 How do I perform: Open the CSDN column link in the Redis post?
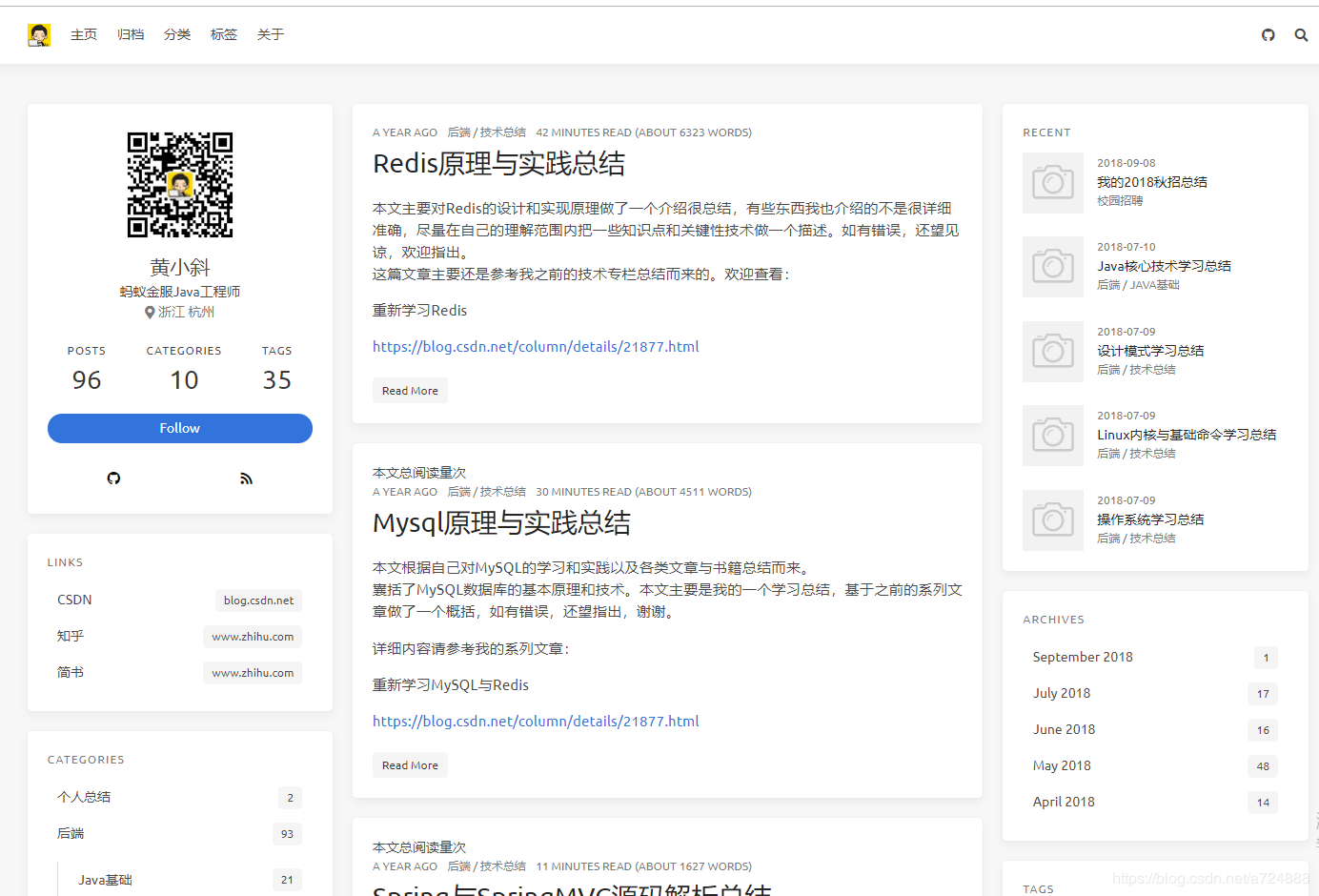tap(536, 346)
